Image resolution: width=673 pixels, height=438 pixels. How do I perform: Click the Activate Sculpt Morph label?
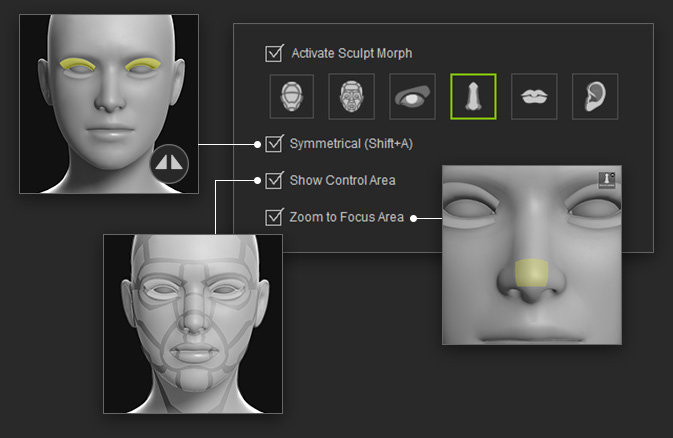coord(352,53)
